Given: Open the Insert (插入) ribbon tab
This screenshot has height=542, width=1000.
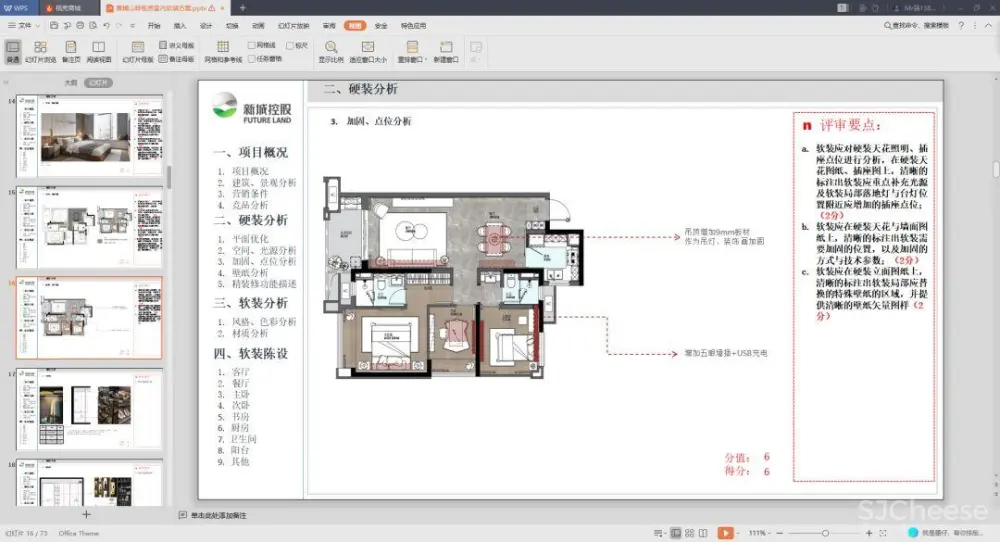Looking at the screenshot, I should (x=180, y=25).
